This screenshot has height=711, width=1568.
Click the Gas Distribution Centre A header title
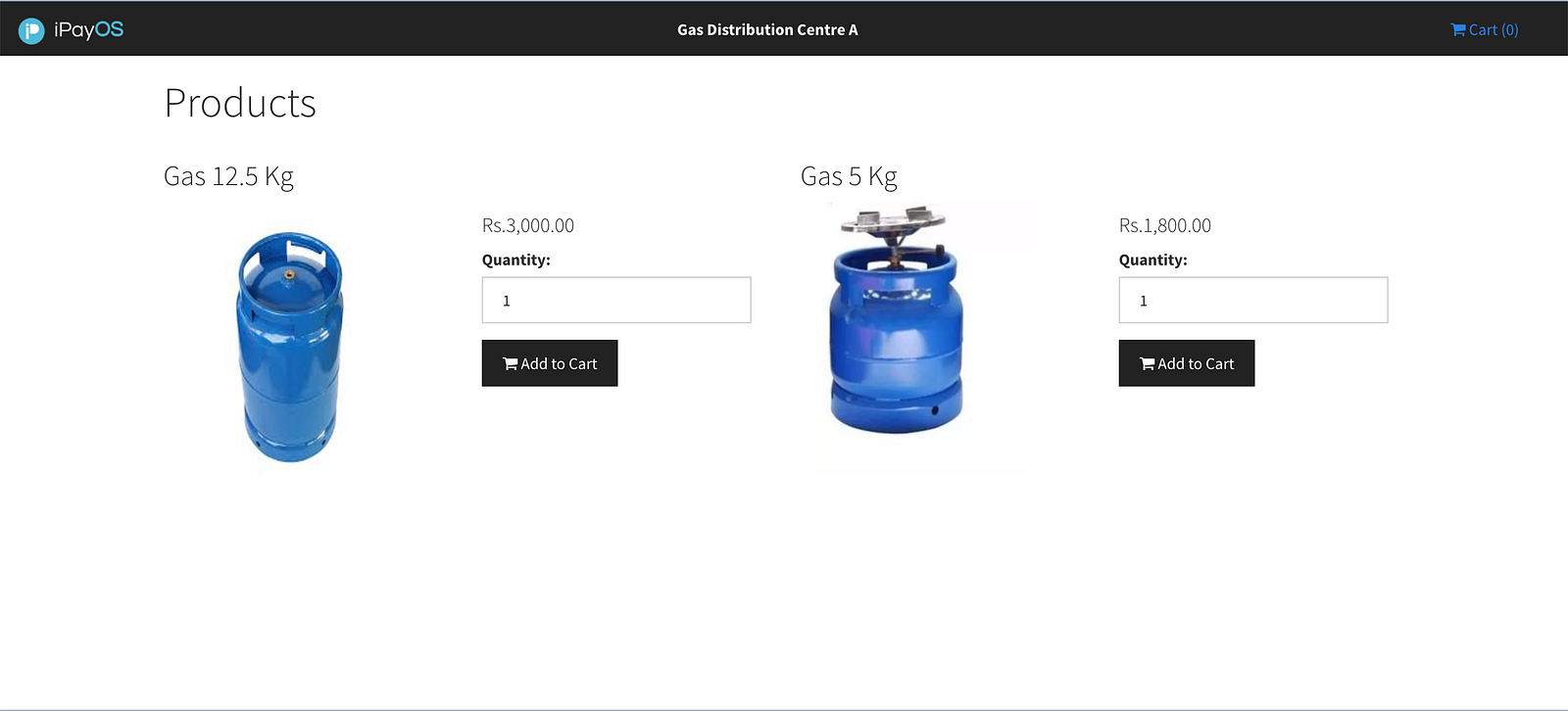[767, 29]
